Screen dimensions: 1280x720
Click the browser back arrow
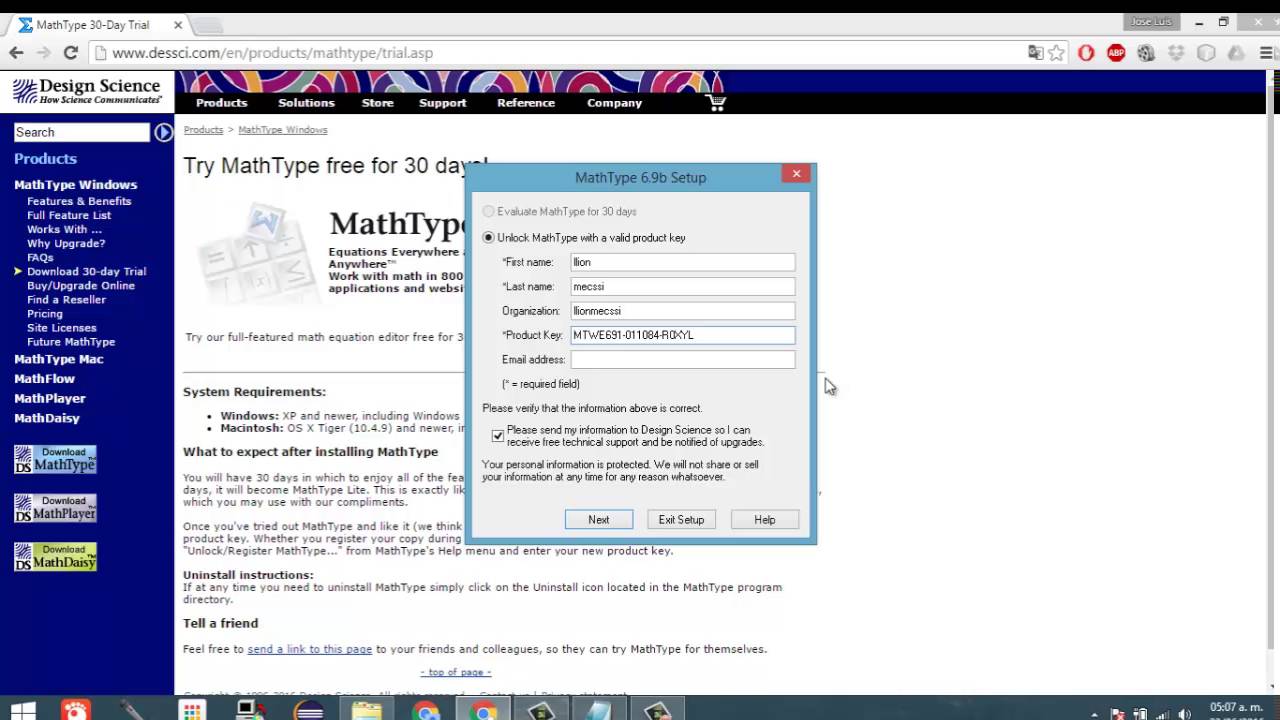click(16, 53)
